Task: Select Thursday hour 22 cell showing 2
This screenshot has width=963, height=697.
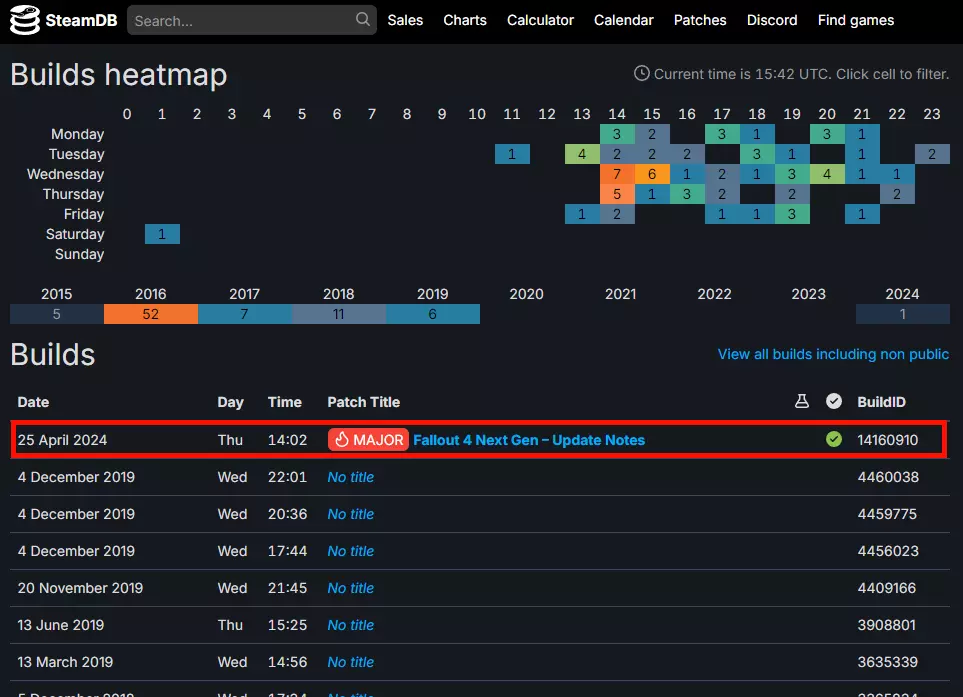Action: [x=897, y=194]
